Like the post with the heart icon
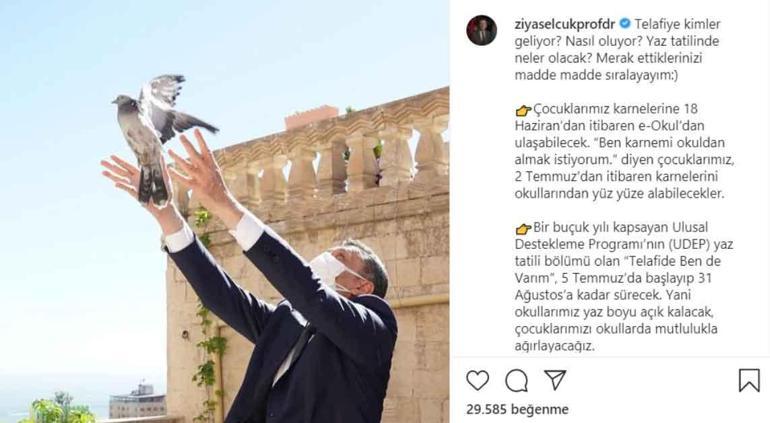 pyautogui.click(x=477, y=380)
